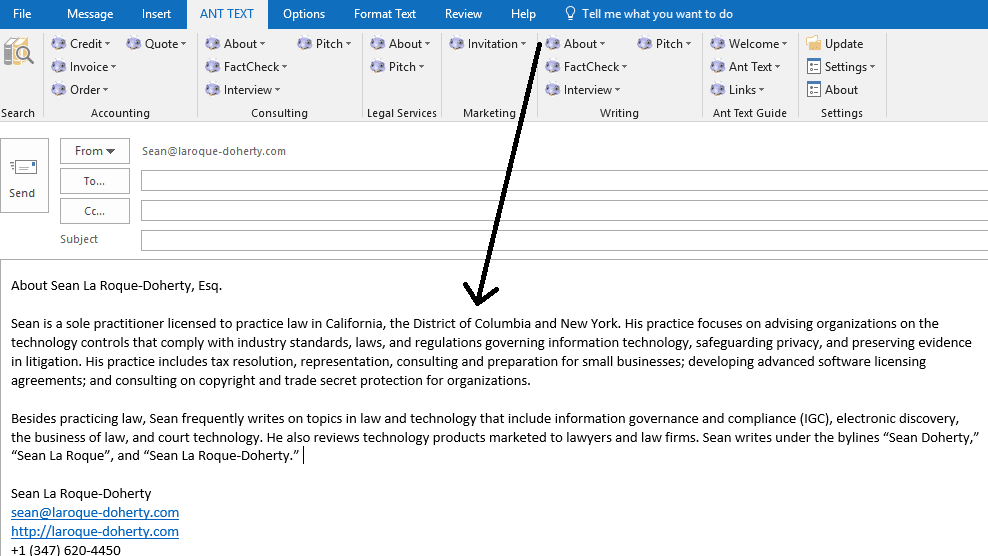Click the signature name Sean La Roque-Doherty
This screenshot has height=556, width=988.
pos(81,494)
